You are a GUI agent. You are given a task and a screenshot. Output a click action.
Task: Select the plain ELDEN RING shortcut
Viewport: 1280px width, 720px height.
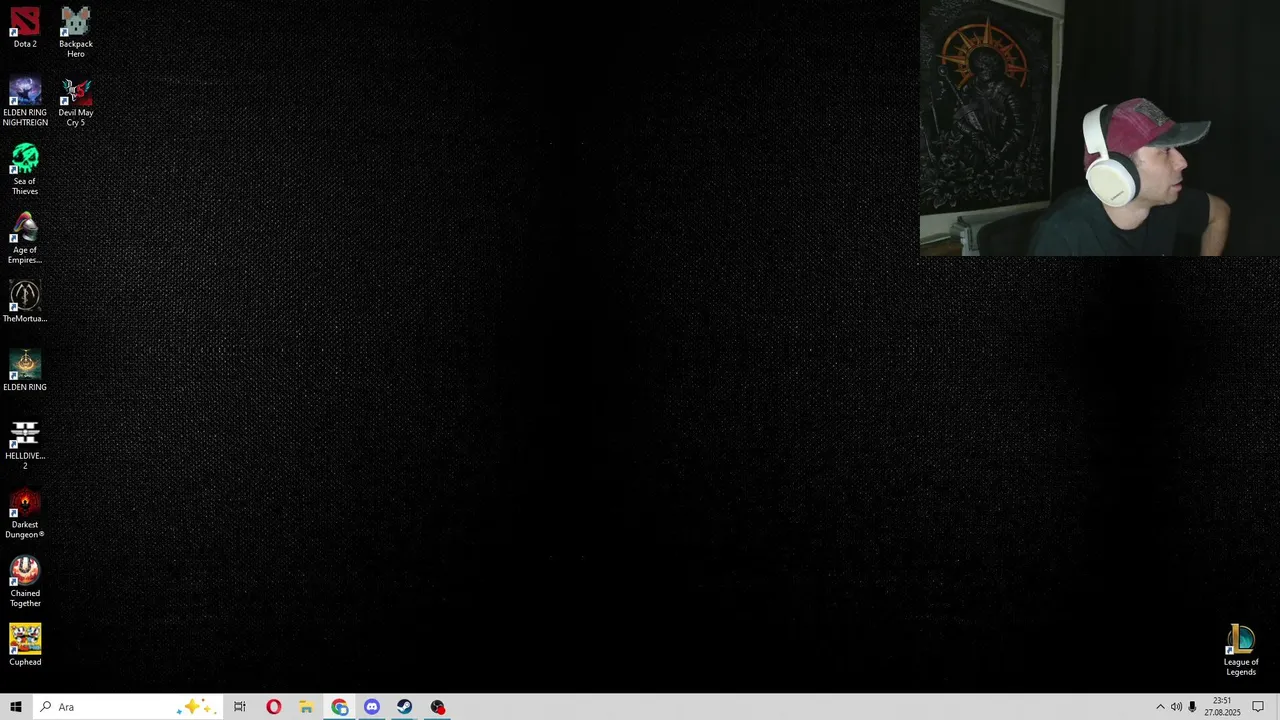click(x=25, y=371)
